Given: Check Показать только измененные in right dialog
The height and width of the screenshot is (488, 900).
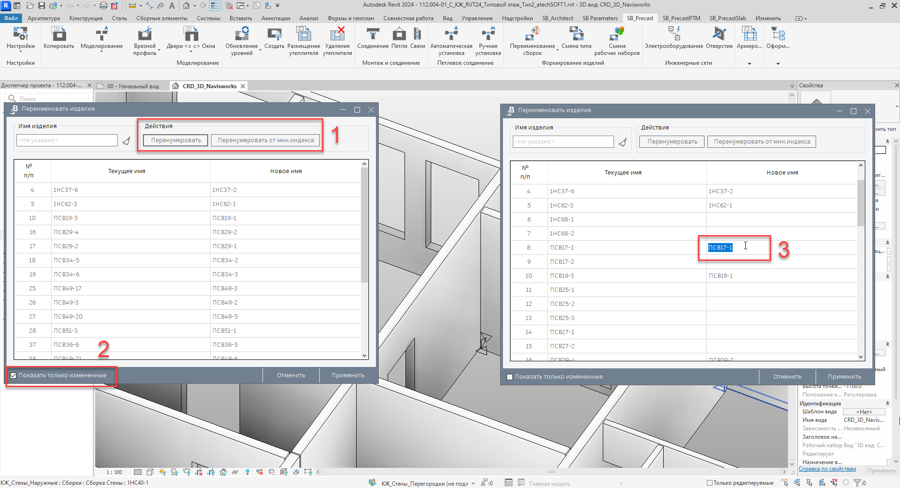Looking at the screenshot, I should (x=510, y=377).
